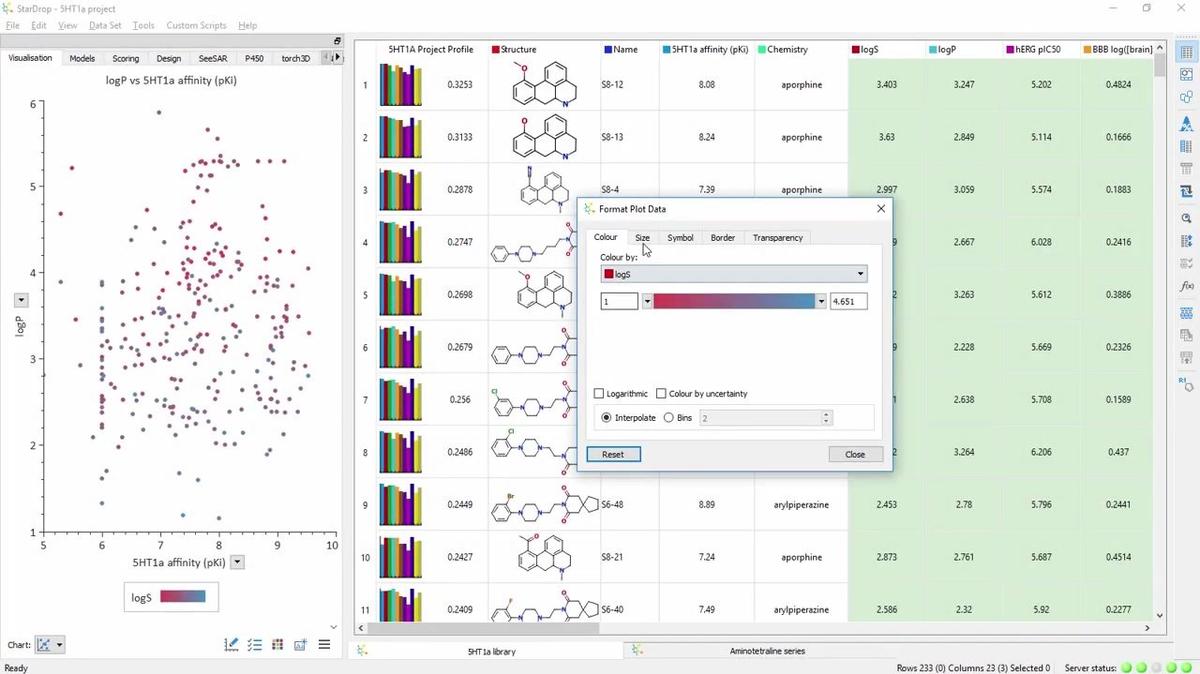This screenshot has height=674, width=1200.
Task: Enable the Logarithmic checkbox
Action: pos(599,393)
